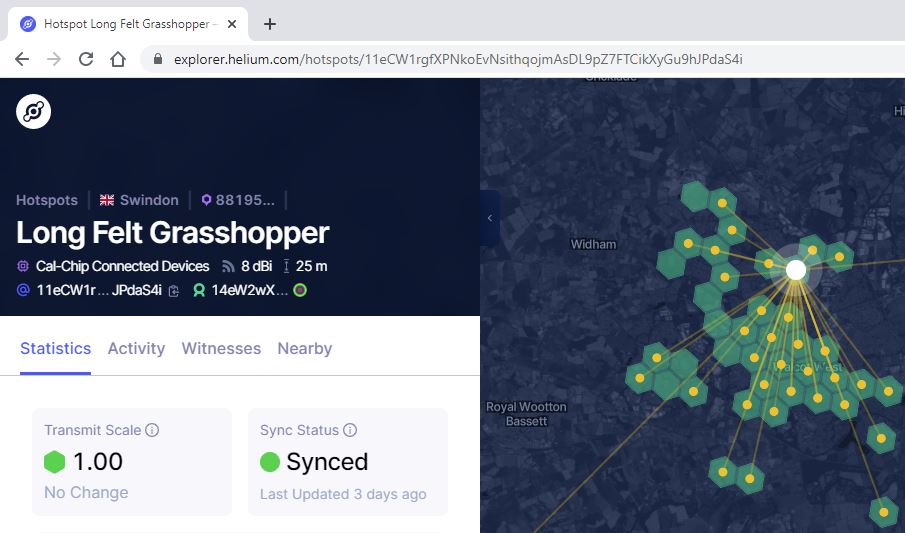Open the owner account 14eW2wX...
The height and width of the screenshot is (533, 905).
tap(249, 290)
